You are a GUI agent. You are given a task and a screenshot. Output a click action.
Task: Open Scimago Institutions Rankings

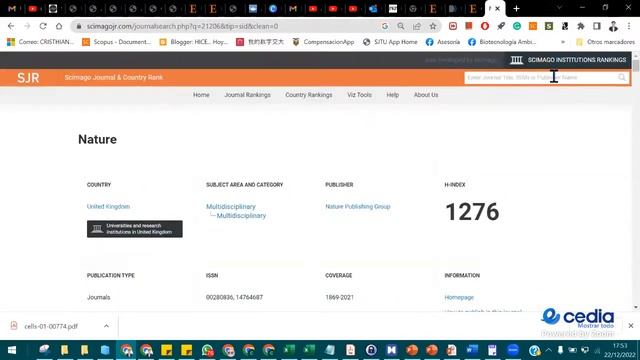click(x=568, y=60)
